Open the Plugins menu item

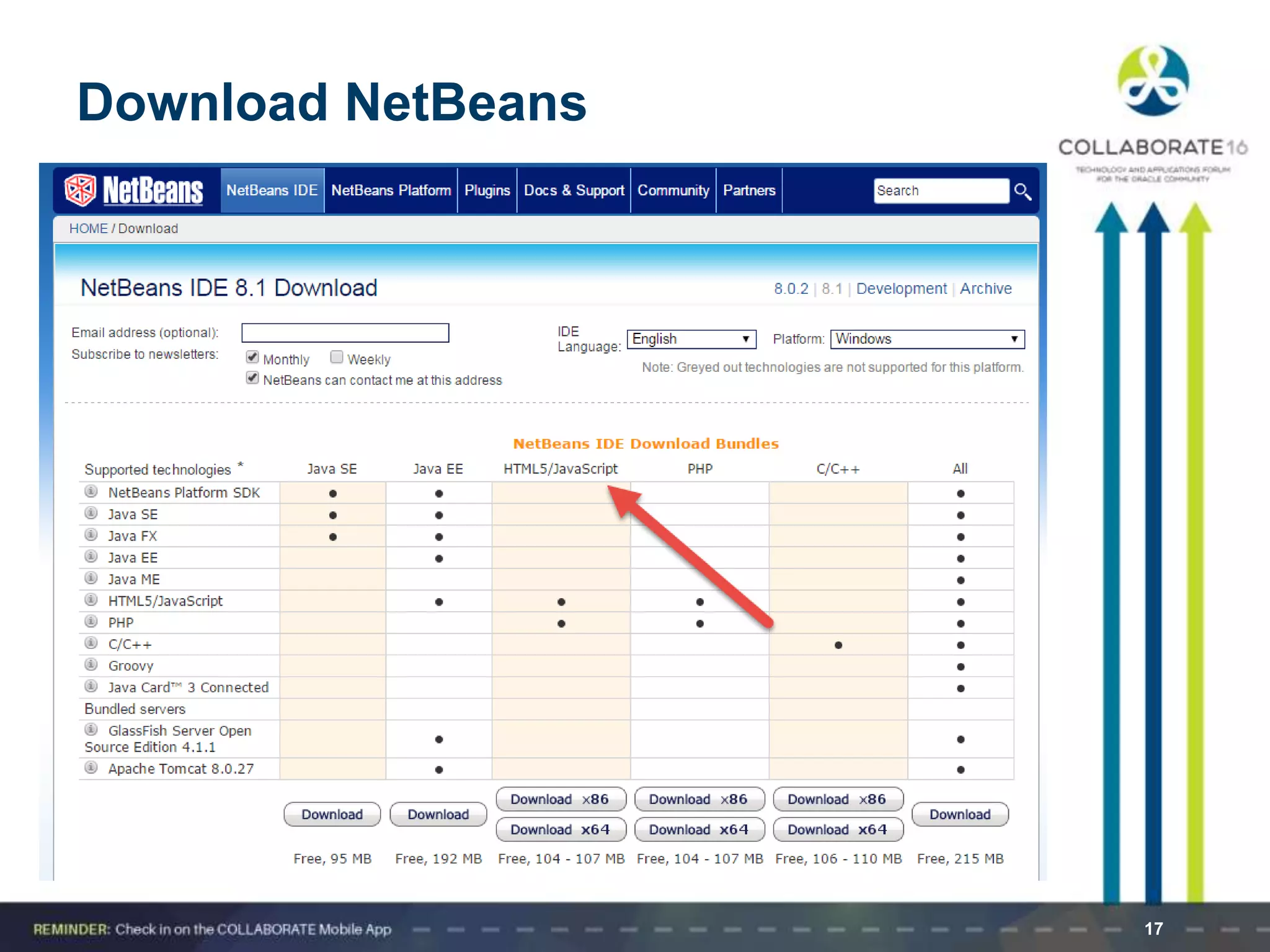pos(487,190)
